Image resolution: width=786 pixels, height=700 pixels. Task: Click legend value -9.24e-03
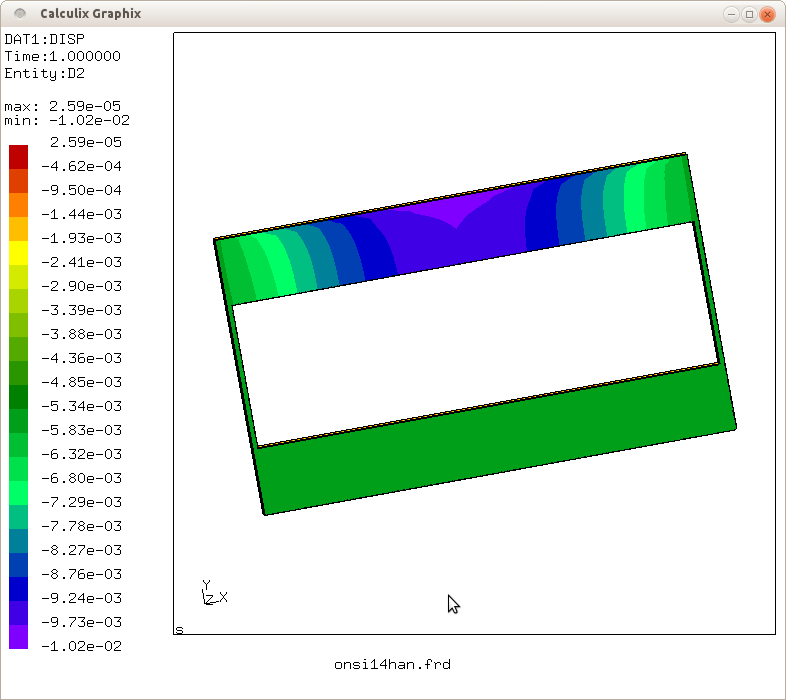(x=81, y=598)
